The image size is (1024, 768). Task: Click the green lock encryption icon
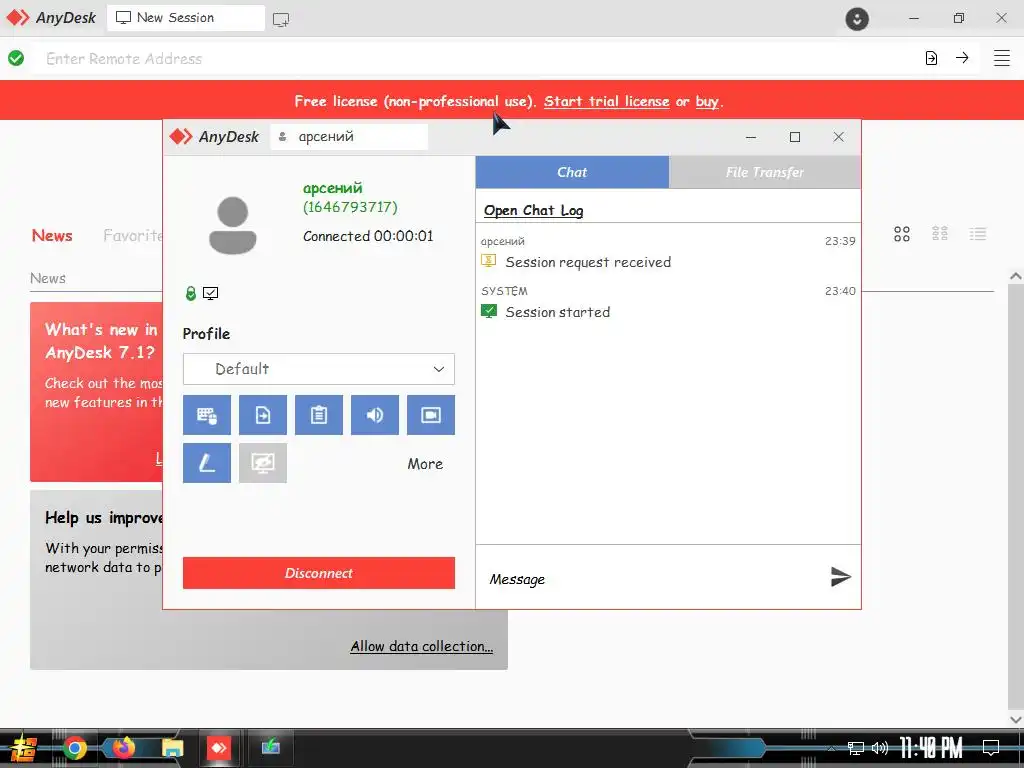pos(191,293)
